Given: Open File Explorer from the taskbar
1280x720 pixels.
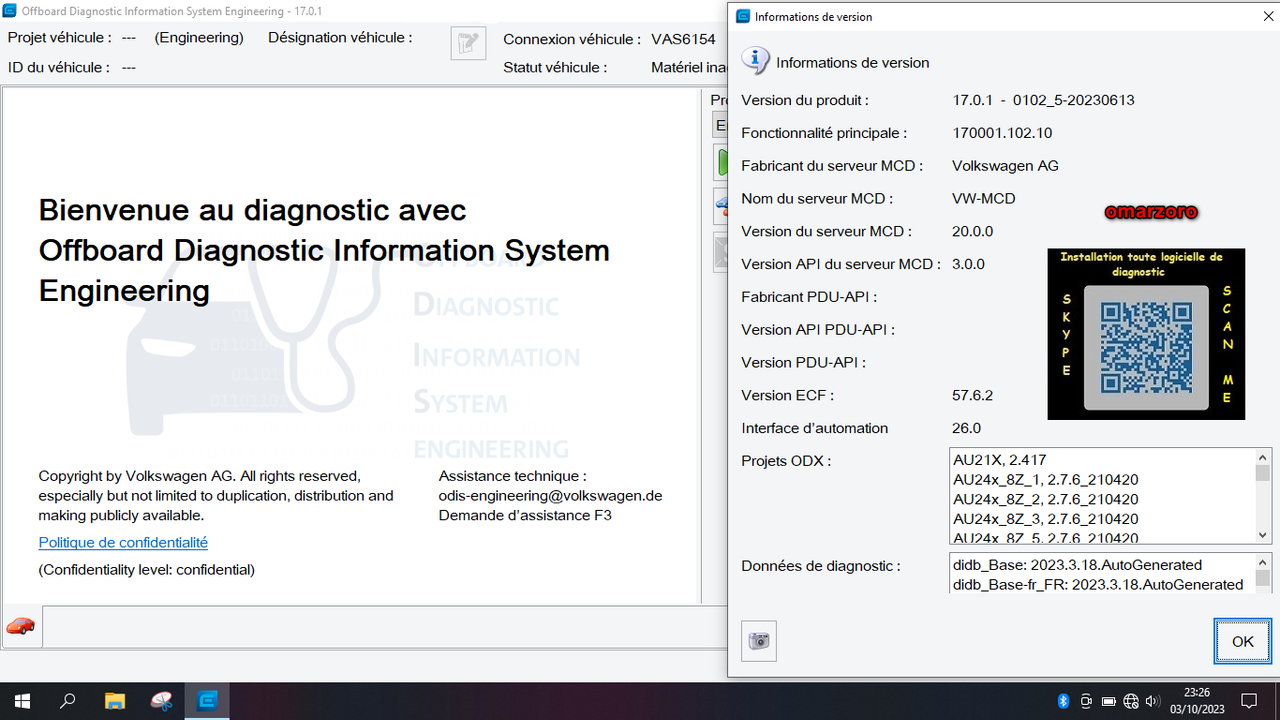Looking at the screenshot, I should point(115,701).
